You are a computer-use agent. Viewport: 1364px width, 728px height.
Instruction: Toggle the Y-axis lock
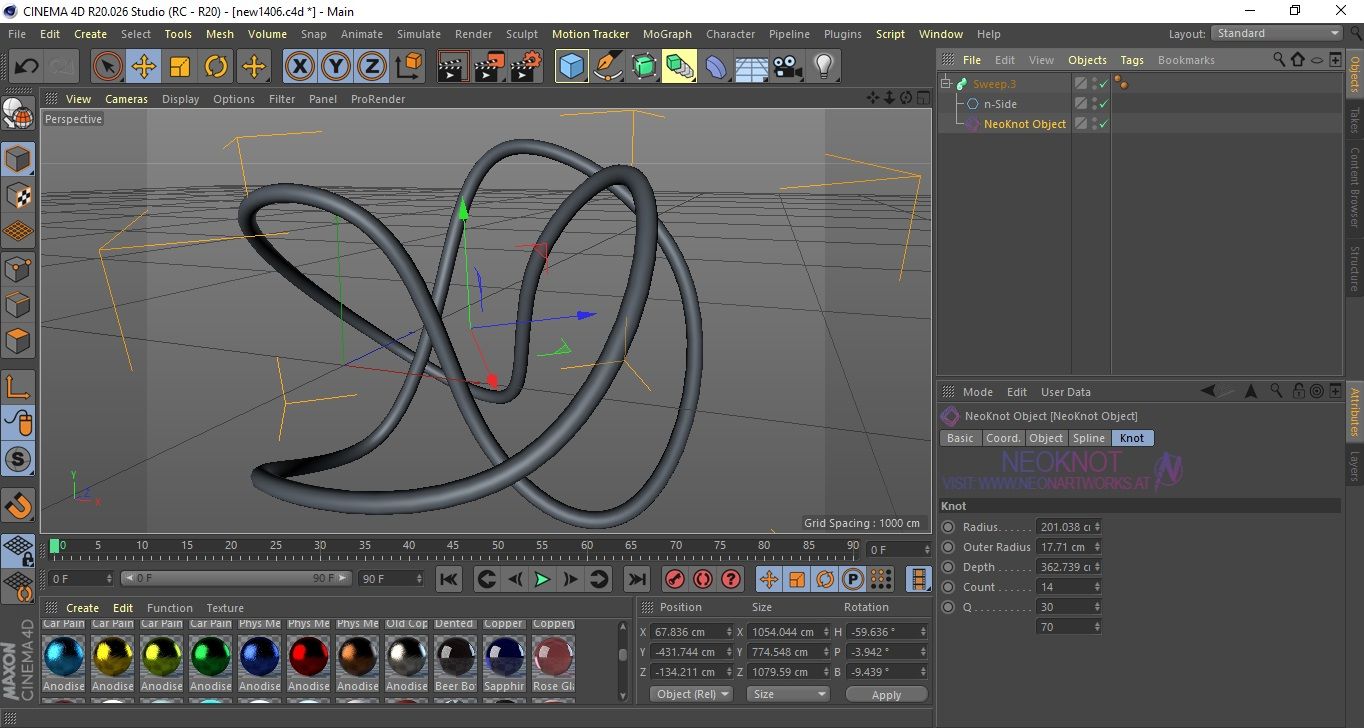336,67
